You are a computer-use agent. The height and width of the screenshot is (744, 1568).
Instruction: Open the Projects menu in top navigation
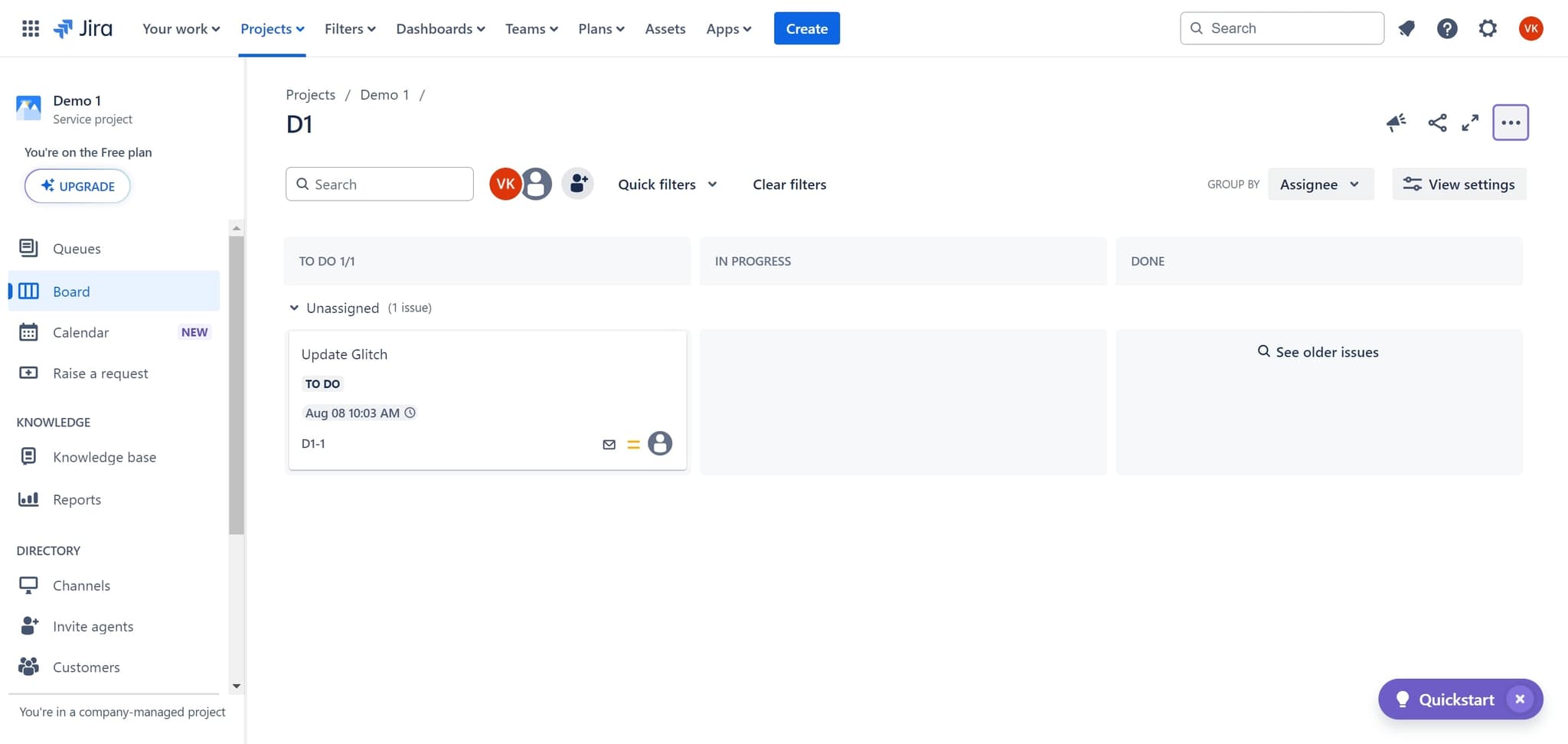pyautogui.click(x=272, y=29)
